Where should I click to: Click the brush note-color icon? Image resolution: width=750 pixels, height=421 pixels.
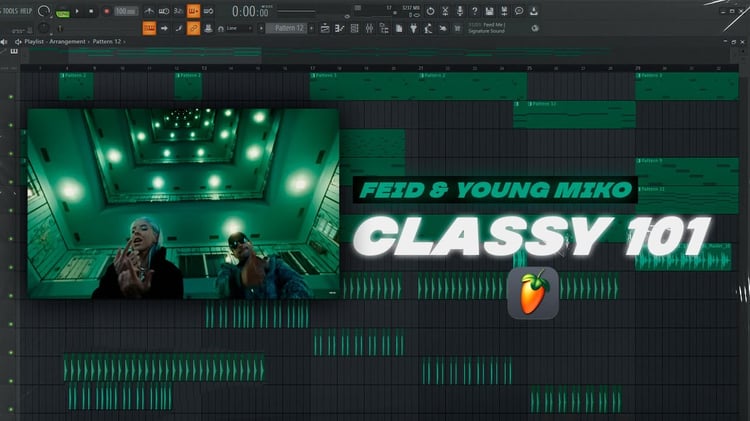pyautogui.click(x=179, y=28)
